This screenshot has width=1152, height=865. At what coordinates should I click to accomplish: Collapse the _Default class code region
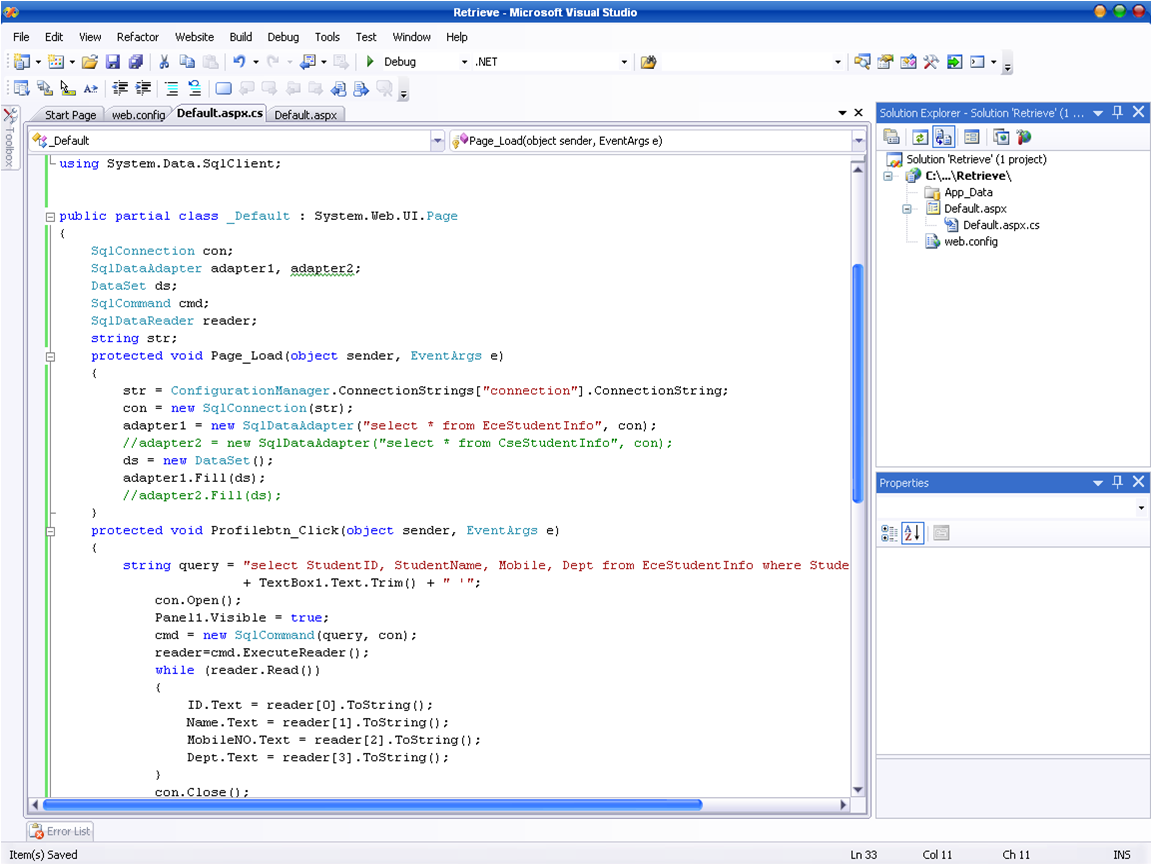pyautogui.click(x=50, y=217)
